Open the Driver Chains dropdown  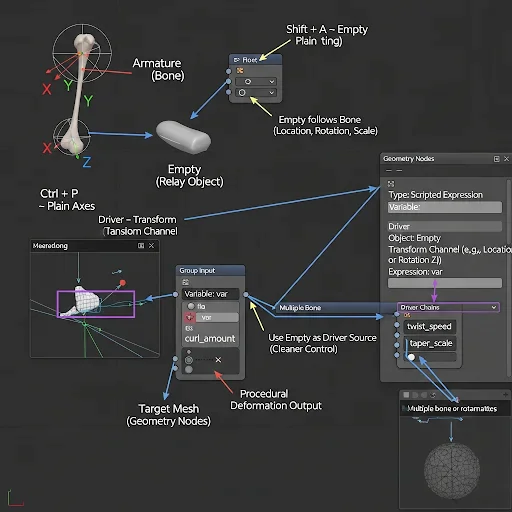pos(448,307)
